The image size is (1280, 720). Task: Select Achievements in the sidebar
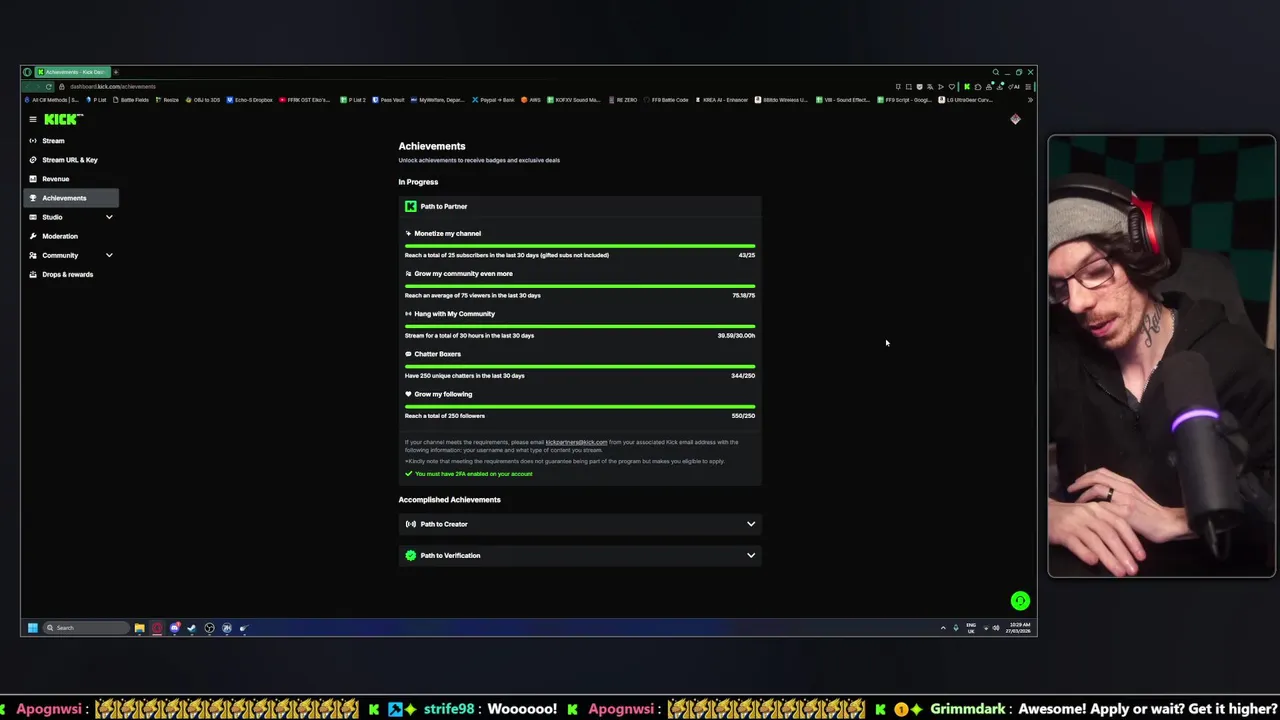pos(70,198)
